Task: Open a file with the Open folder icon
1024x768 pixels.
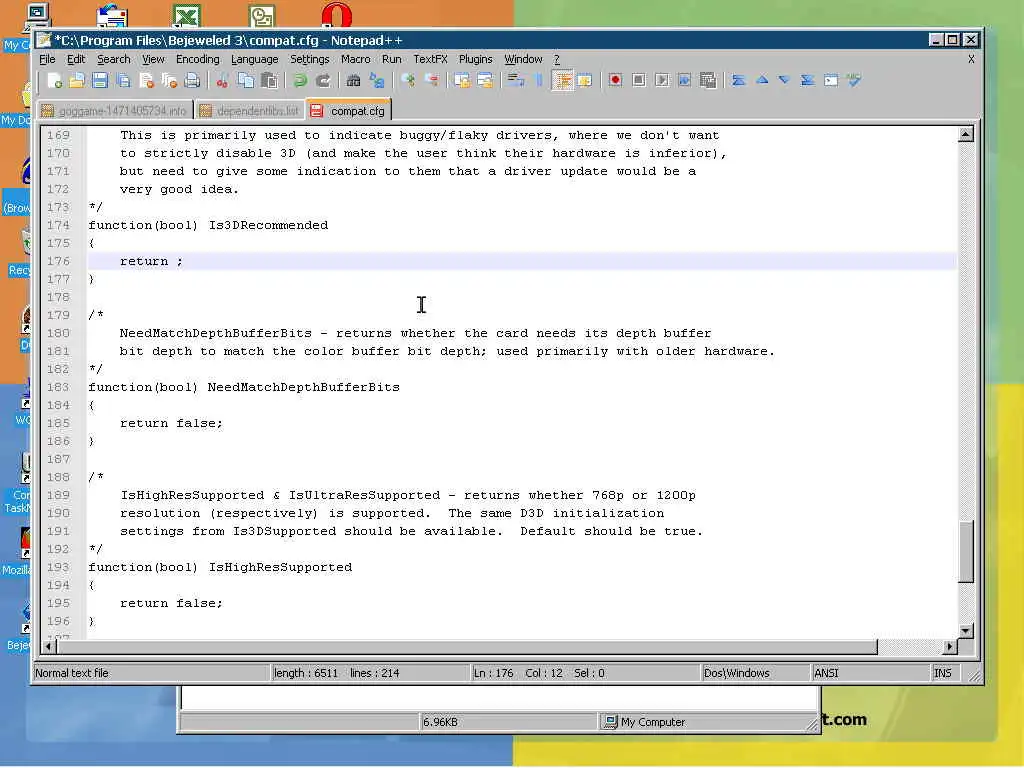Action: tap(77, 80)
